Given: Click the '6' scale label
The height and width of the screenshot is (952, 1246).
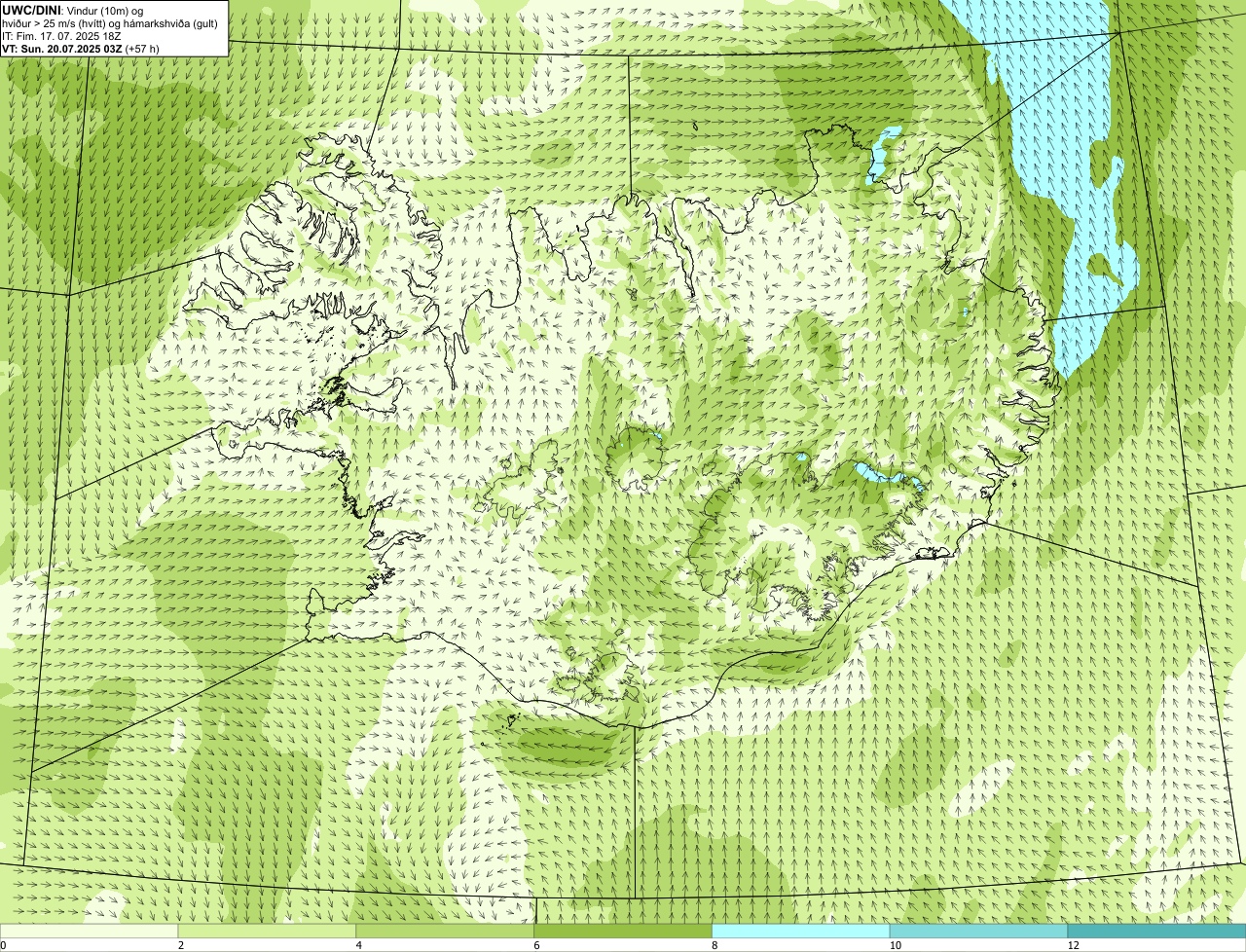Looking at the screenshot, I should [x=536, y=945].
